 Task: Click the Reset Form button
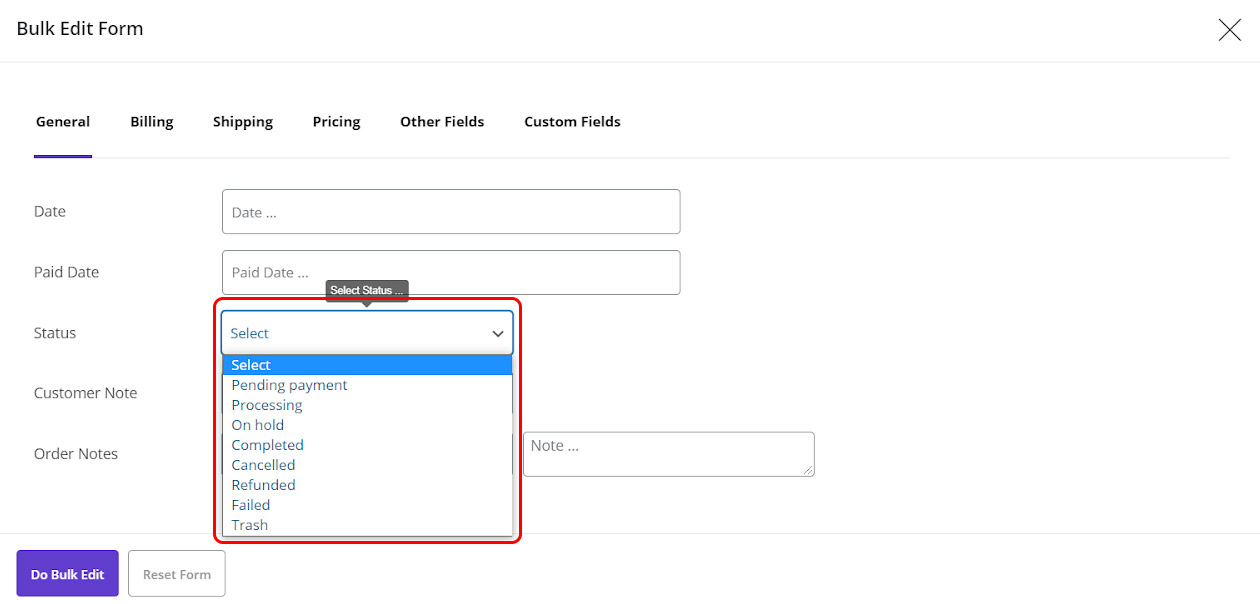[x=177, y=574]
